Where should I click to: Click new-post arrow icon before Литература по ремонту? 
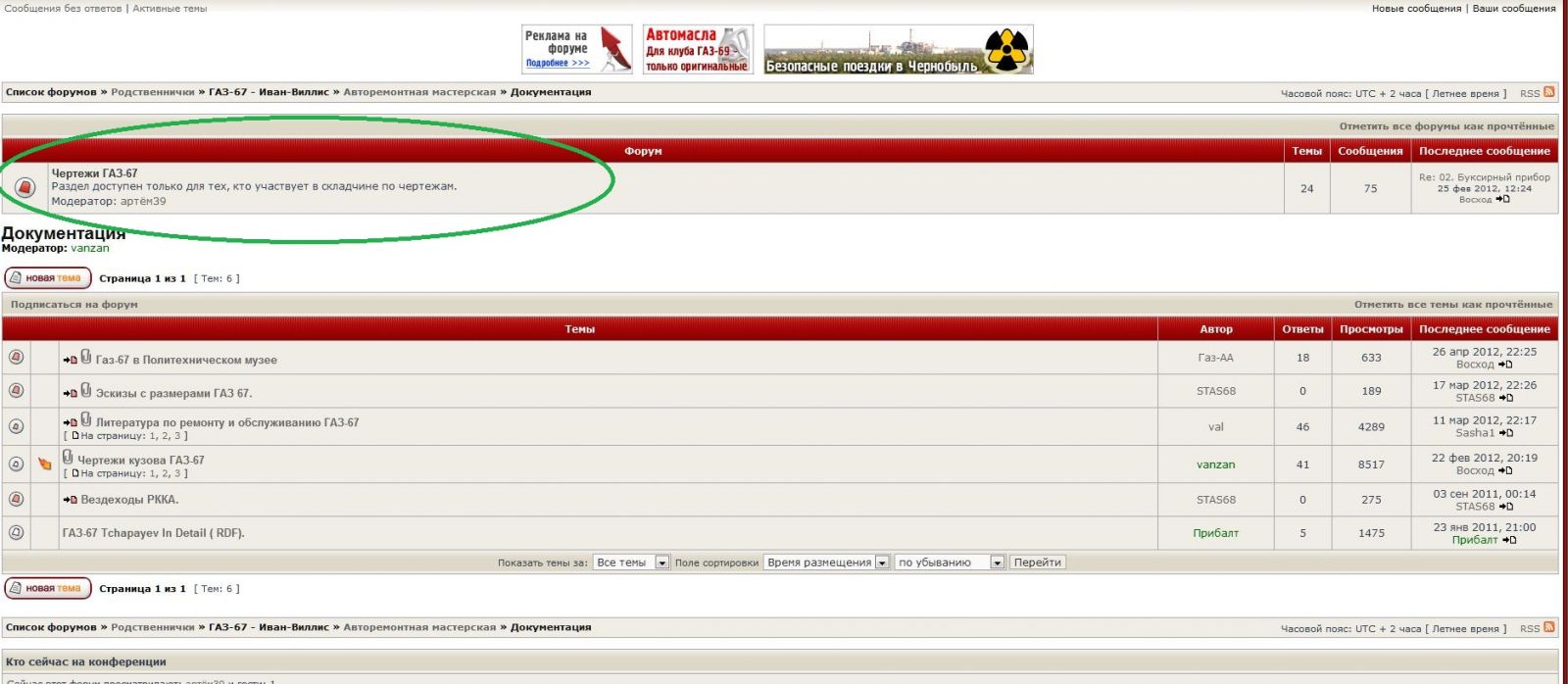(x=70, y=422)
